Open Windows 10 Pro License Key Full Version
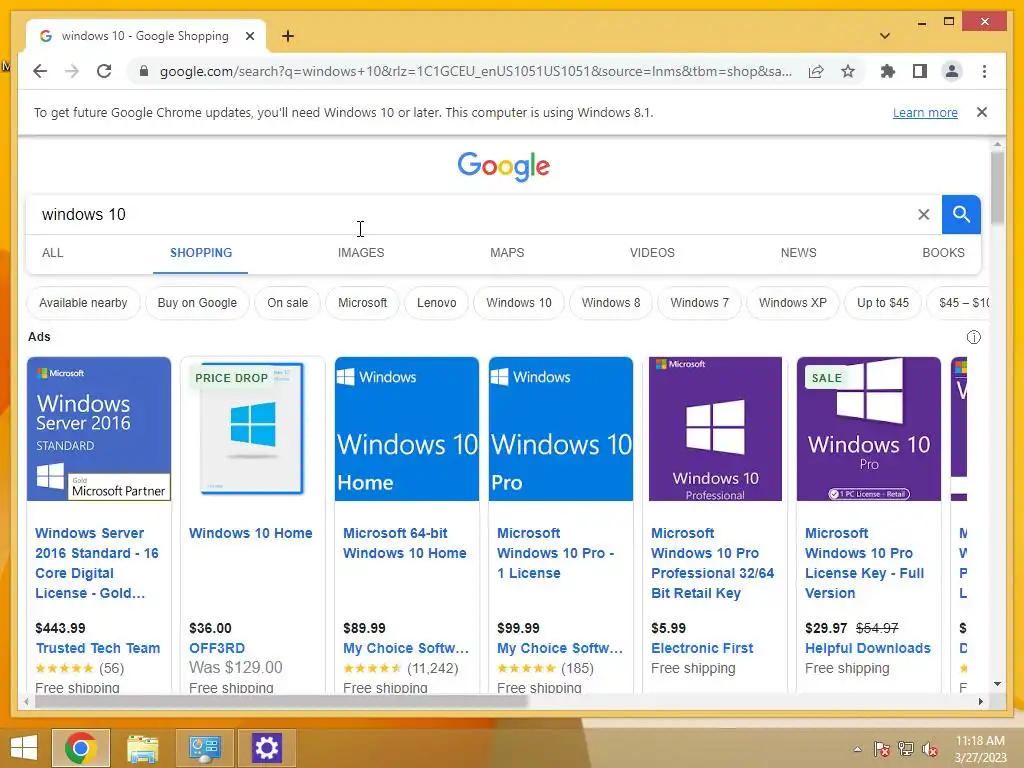Image resolution: width=1024 pixels, height=768 pixels. click(x=864, y=563)
